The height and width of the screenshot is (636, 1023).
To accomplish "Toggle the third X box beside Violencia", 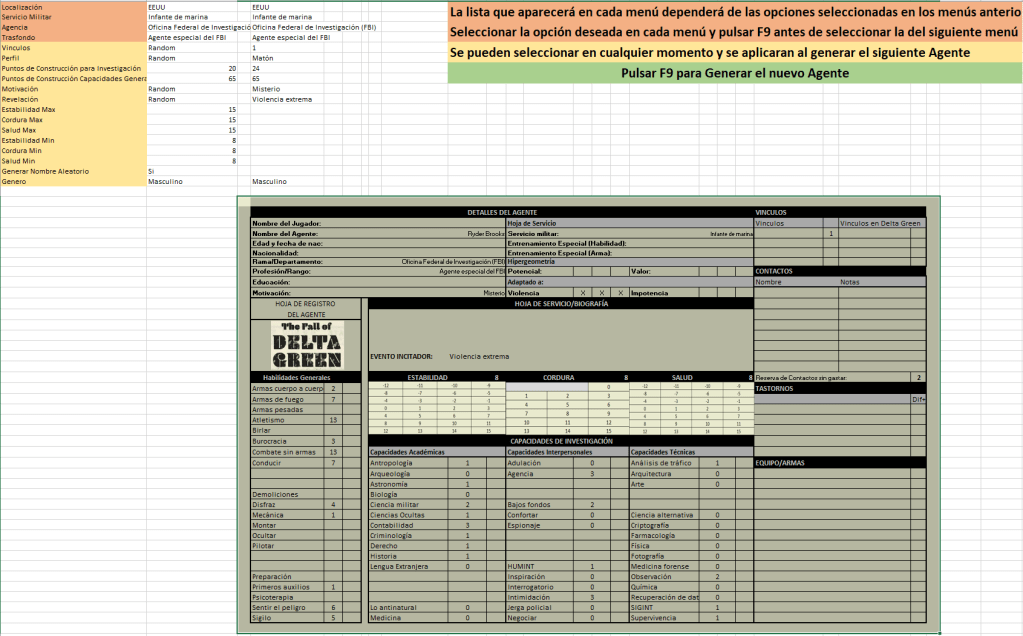I will click(621, 293).
